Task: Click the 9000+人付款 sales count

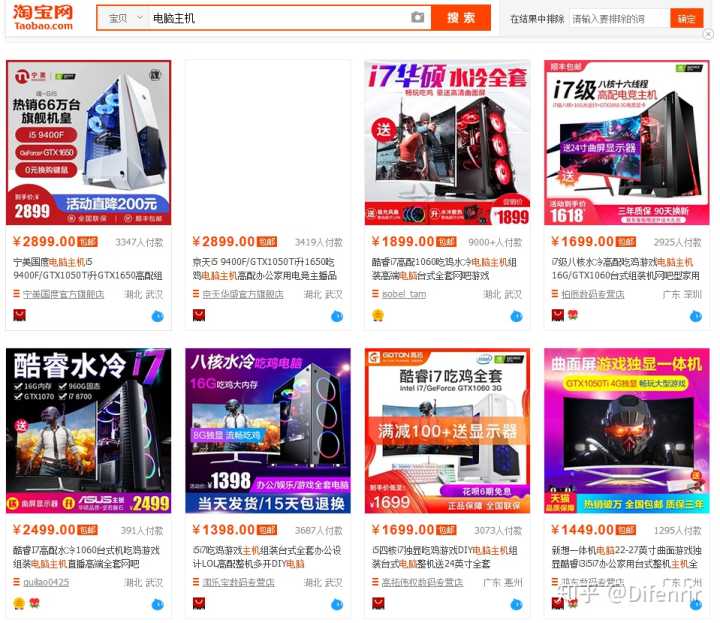Action: (x=495, y=242)
